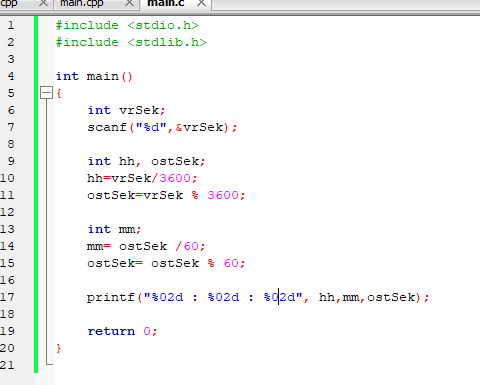This screenshot has height=385, width=480.
Task: Click on #include <stdio.h> line
Action: (127, 25)
